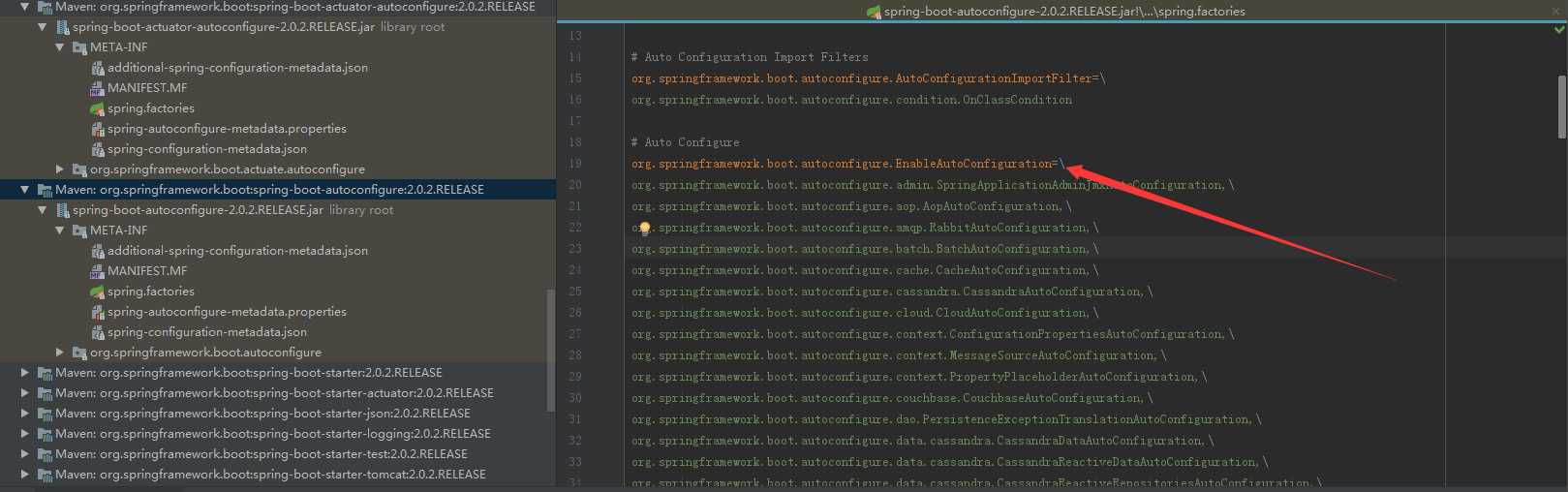Image resolution: width=1568 pixels, height=492 pixels.
Task: Click jar archive icon of spring-boot-actuator-autoconfigure jar
Action: coord(62,27)
